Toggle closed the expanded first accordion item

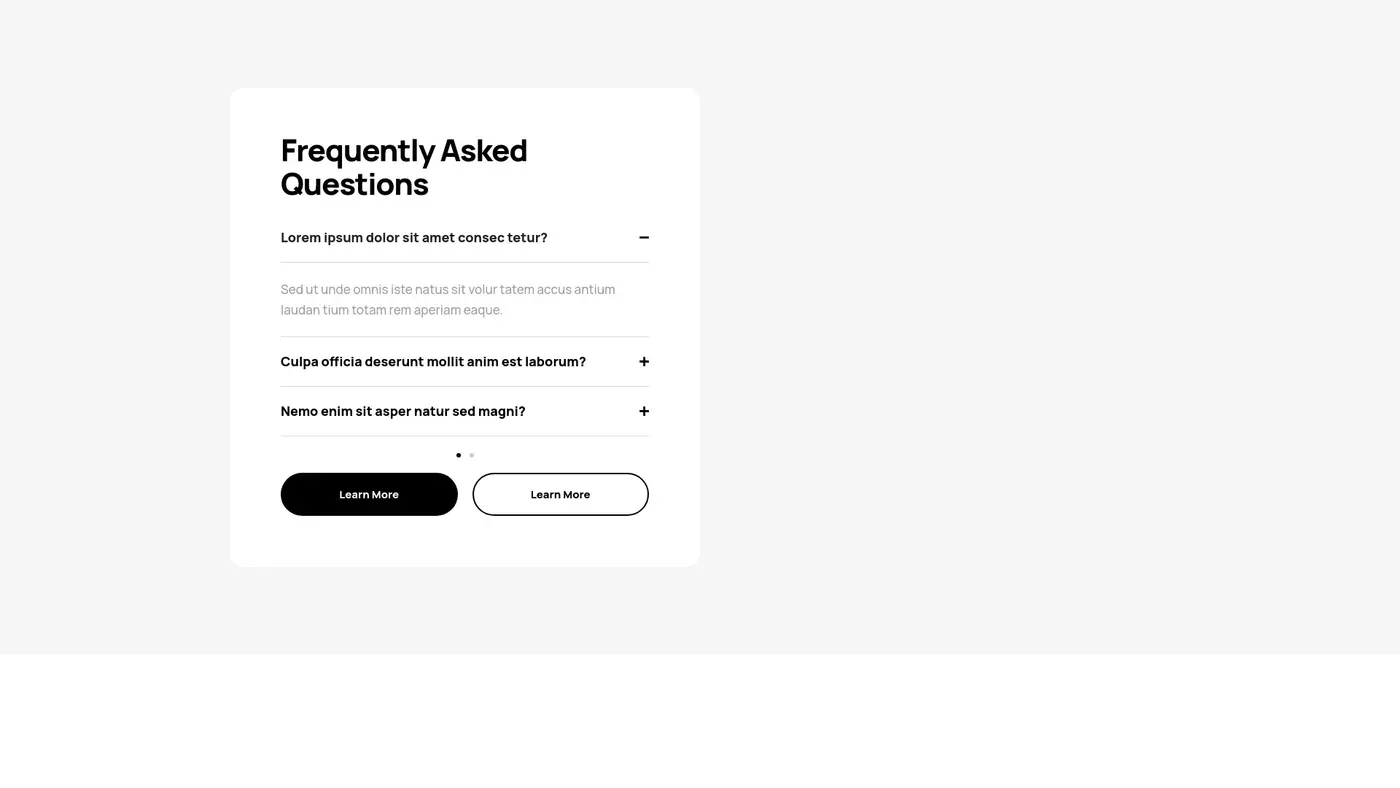point(644,237)
